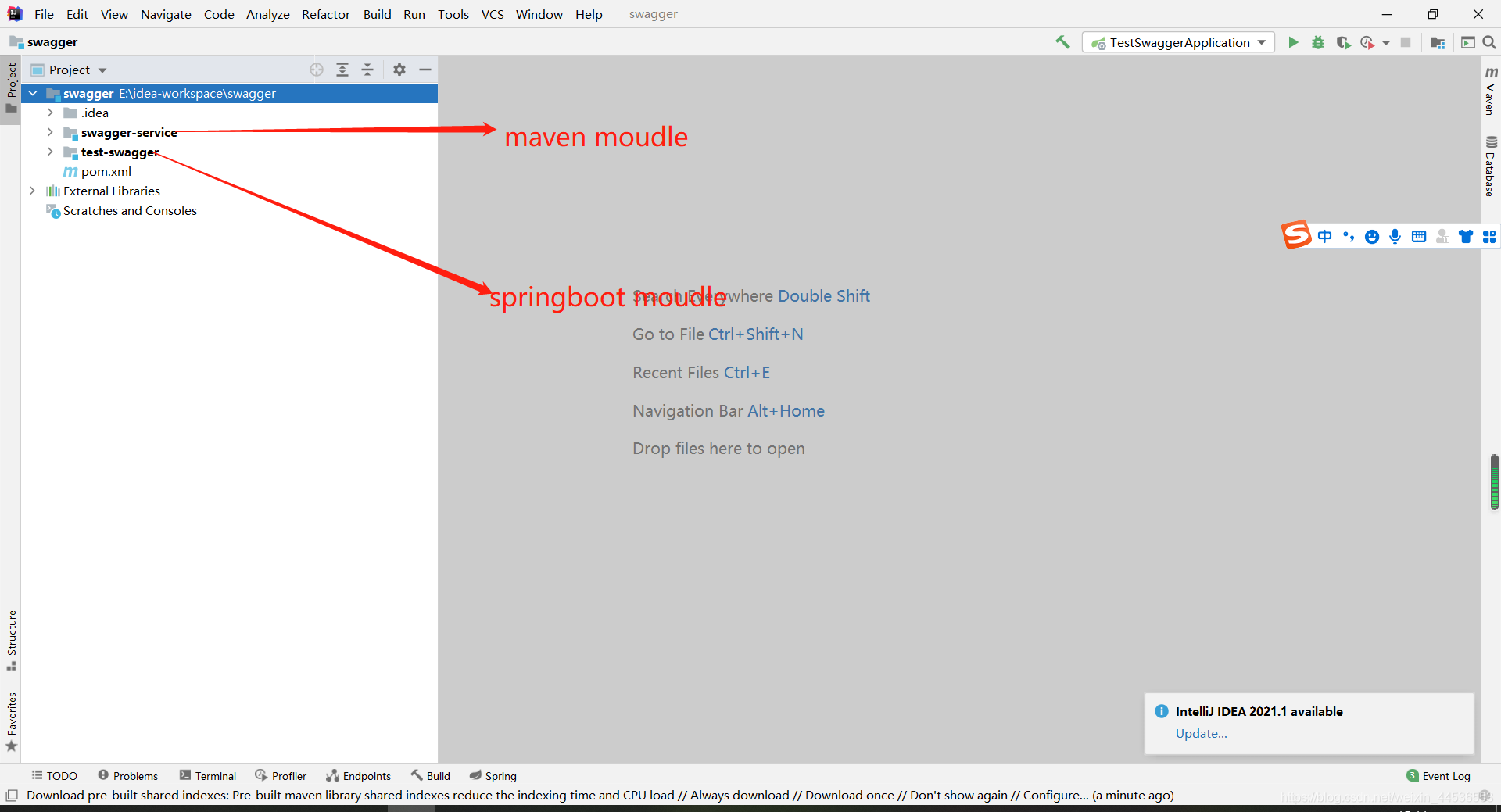This screenshot has width=1501, height=812.
Task: Click the IME emoji face icon
Action: click(1372, 237)
